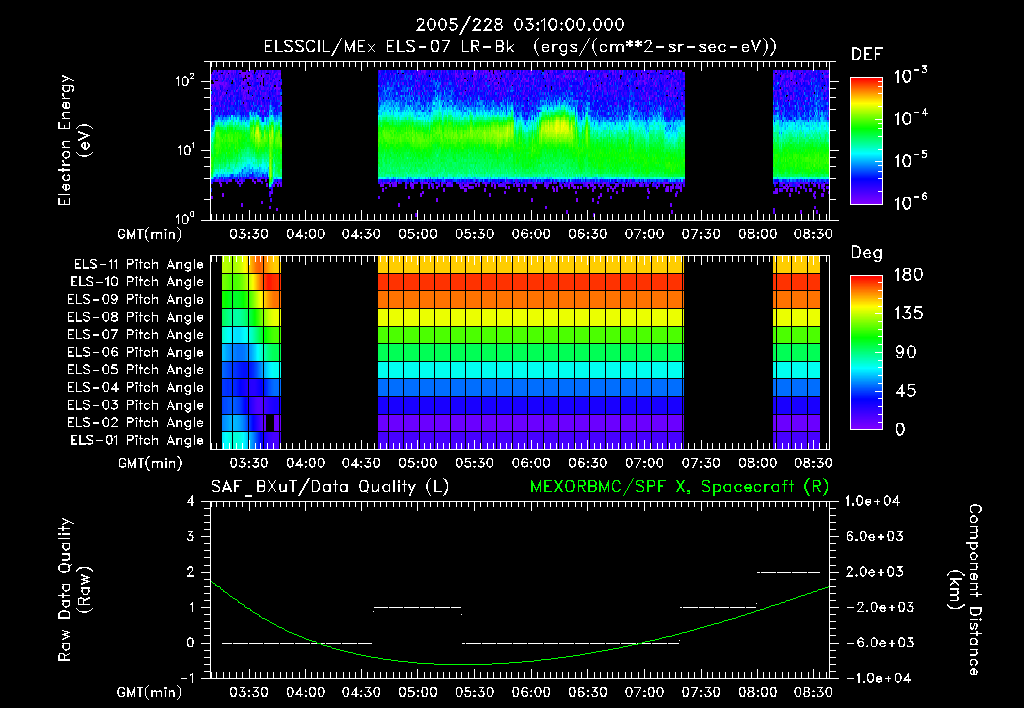Click GMT(min) label under the data quality panel
The height and width of the screenshot is (708, 1024).
pos(150,692)
